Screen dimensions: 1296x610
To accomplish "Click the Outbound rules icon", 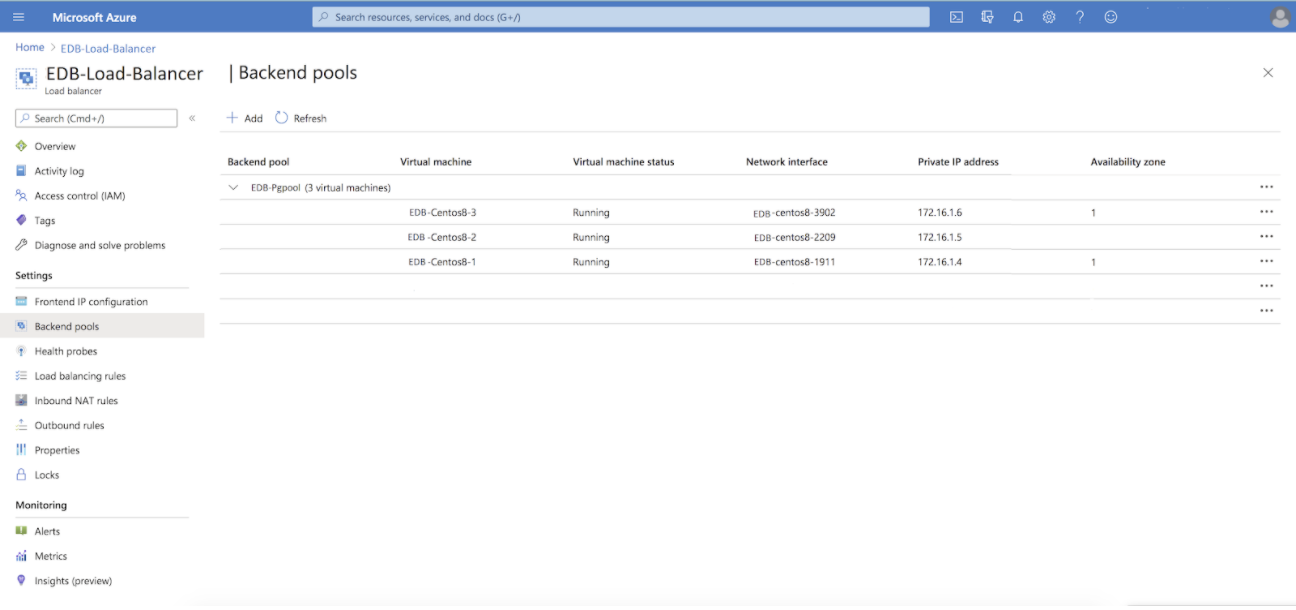I will click(x=21, y=425).
